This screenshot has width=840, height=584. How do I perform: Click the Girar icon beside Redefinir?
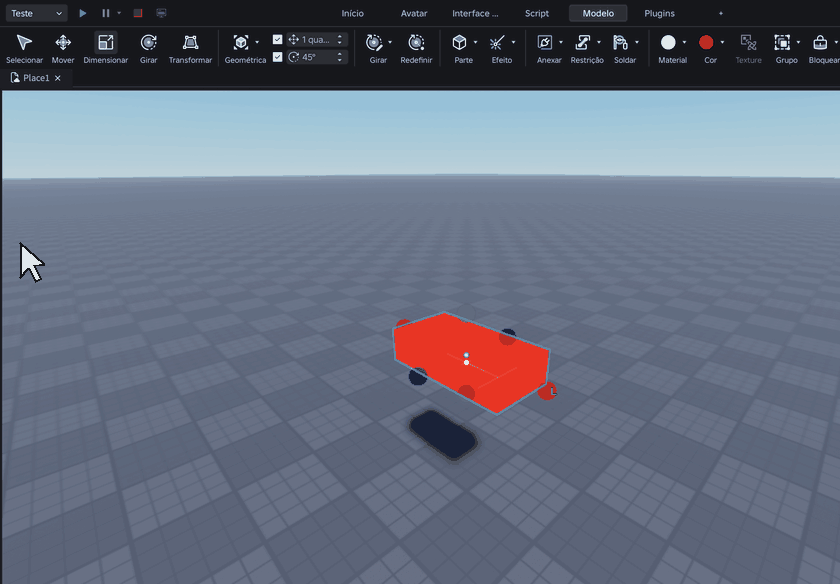374,42
